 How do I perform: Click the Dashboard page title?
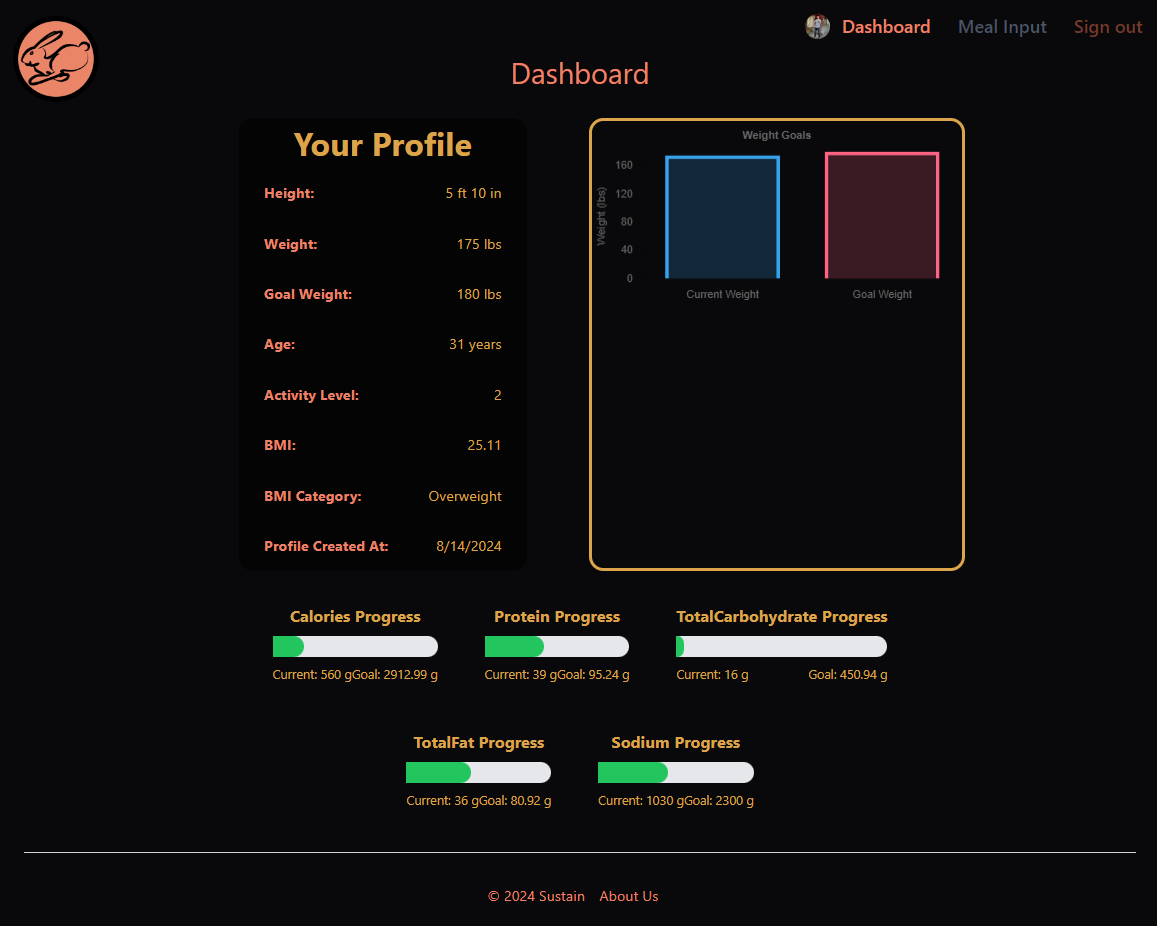click(580, 73)
